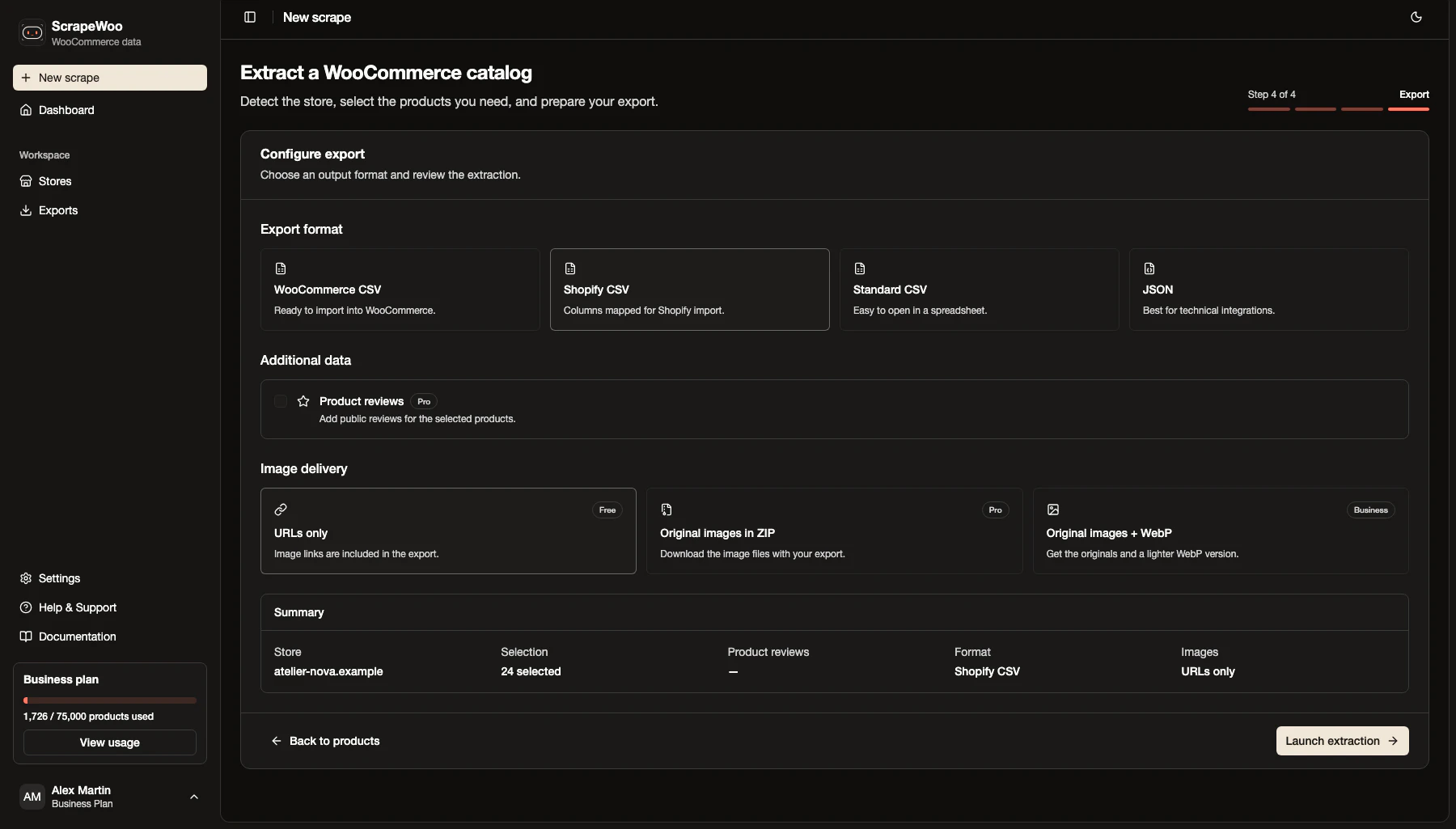Go to Stores in Workspace
Image resolution: width=1456 pixels, height=829 pixels.
click(110, 181)
